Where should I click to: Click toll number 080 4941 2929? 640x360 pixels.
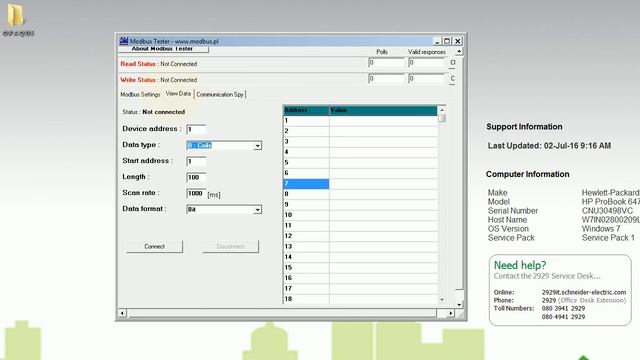tap(563, 317)
